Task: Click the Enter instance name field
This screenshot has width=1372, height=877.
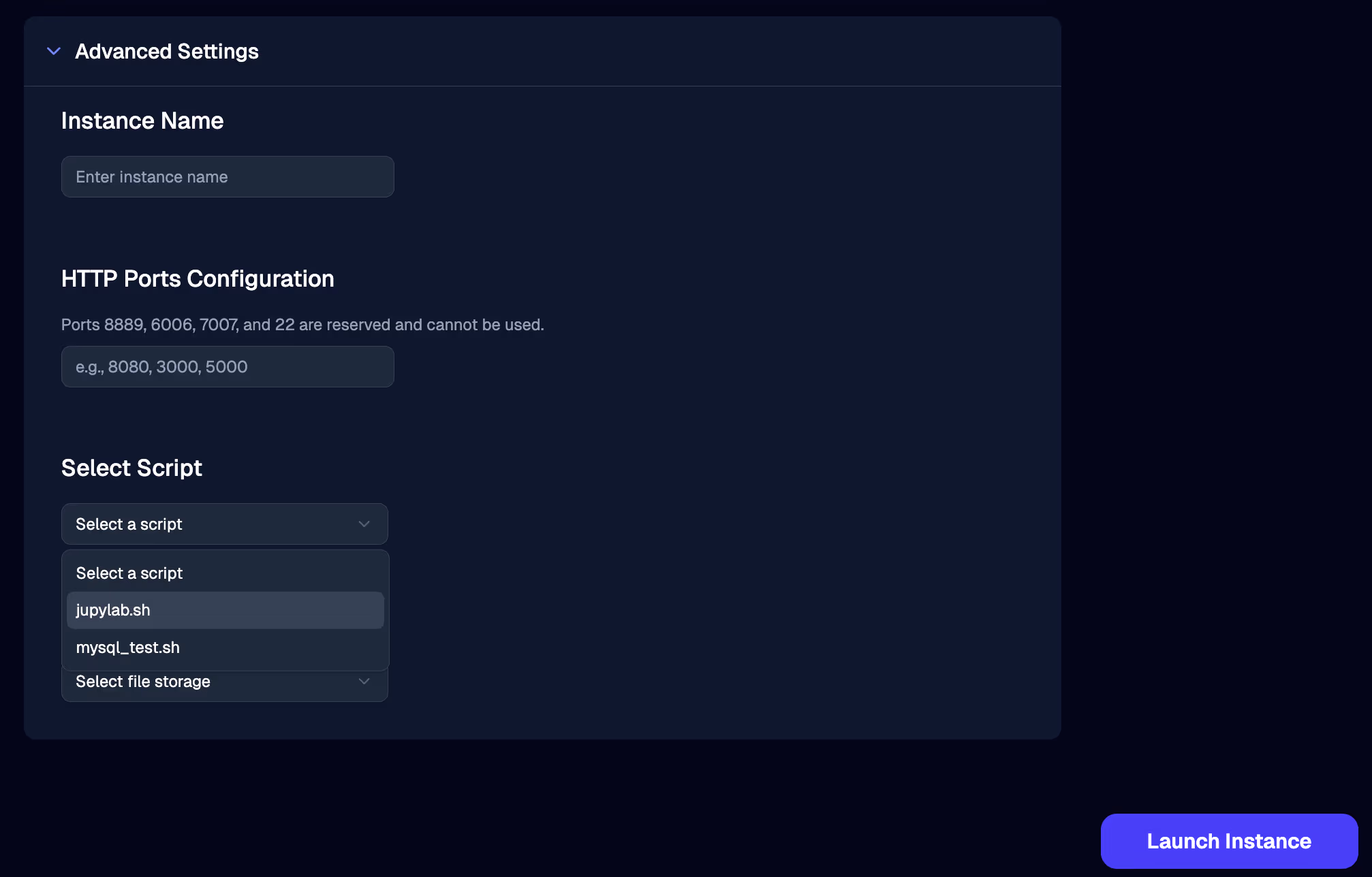Action: click(227, 176)
